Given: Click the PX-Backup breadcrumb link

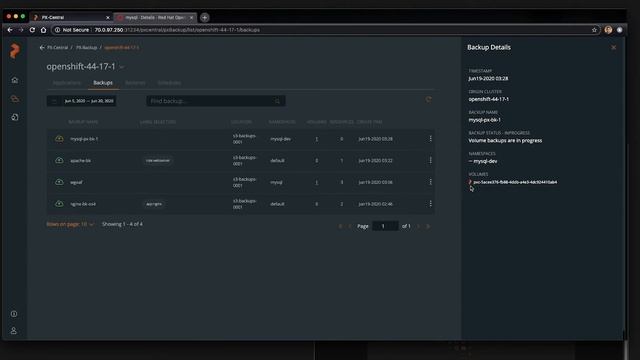Looking at the screenshot, I should 87,48.
